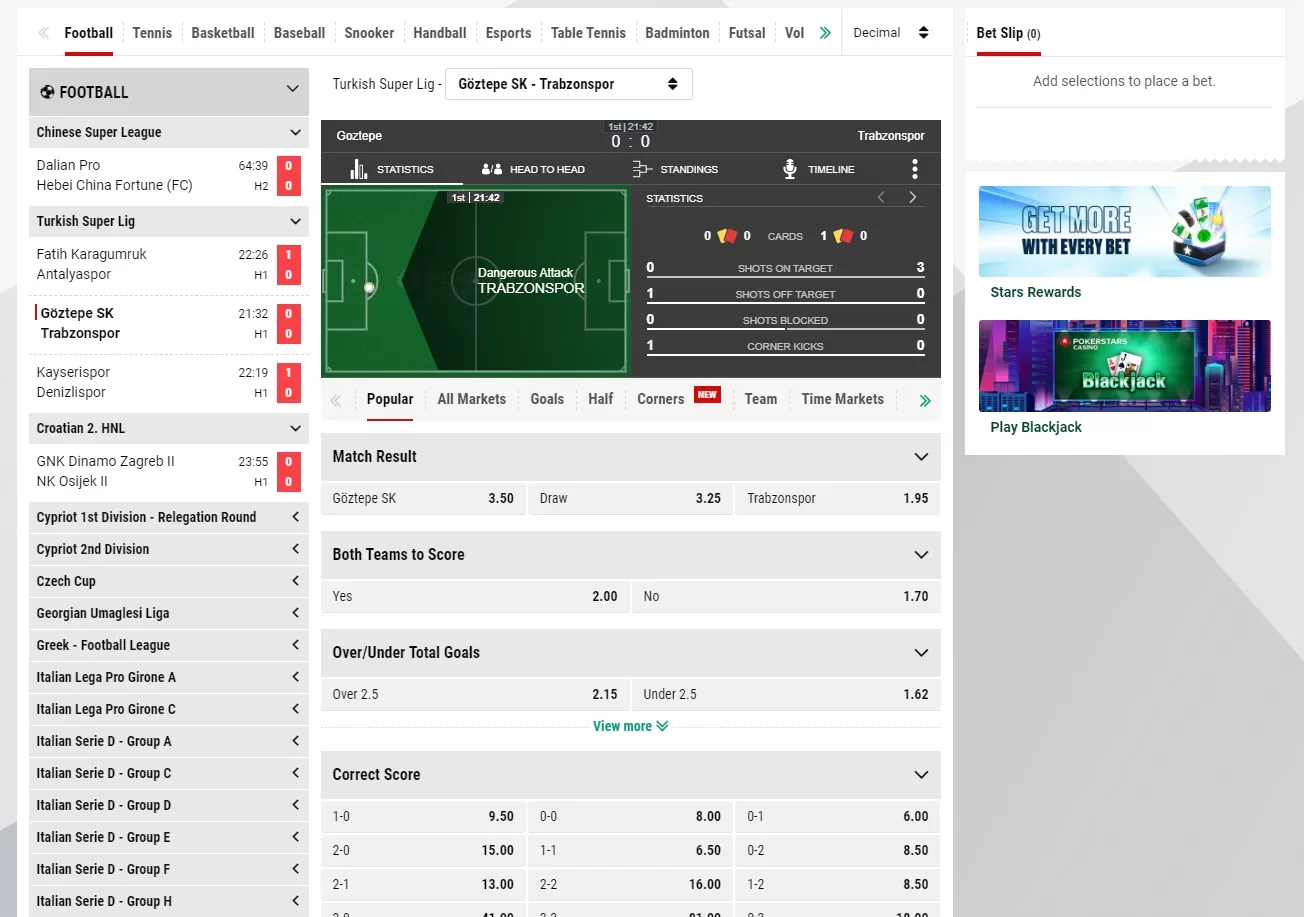This screenshot has width=1304, height=917.
Task: Go to next statistics page arrow
Action: (x=912, y=197)
